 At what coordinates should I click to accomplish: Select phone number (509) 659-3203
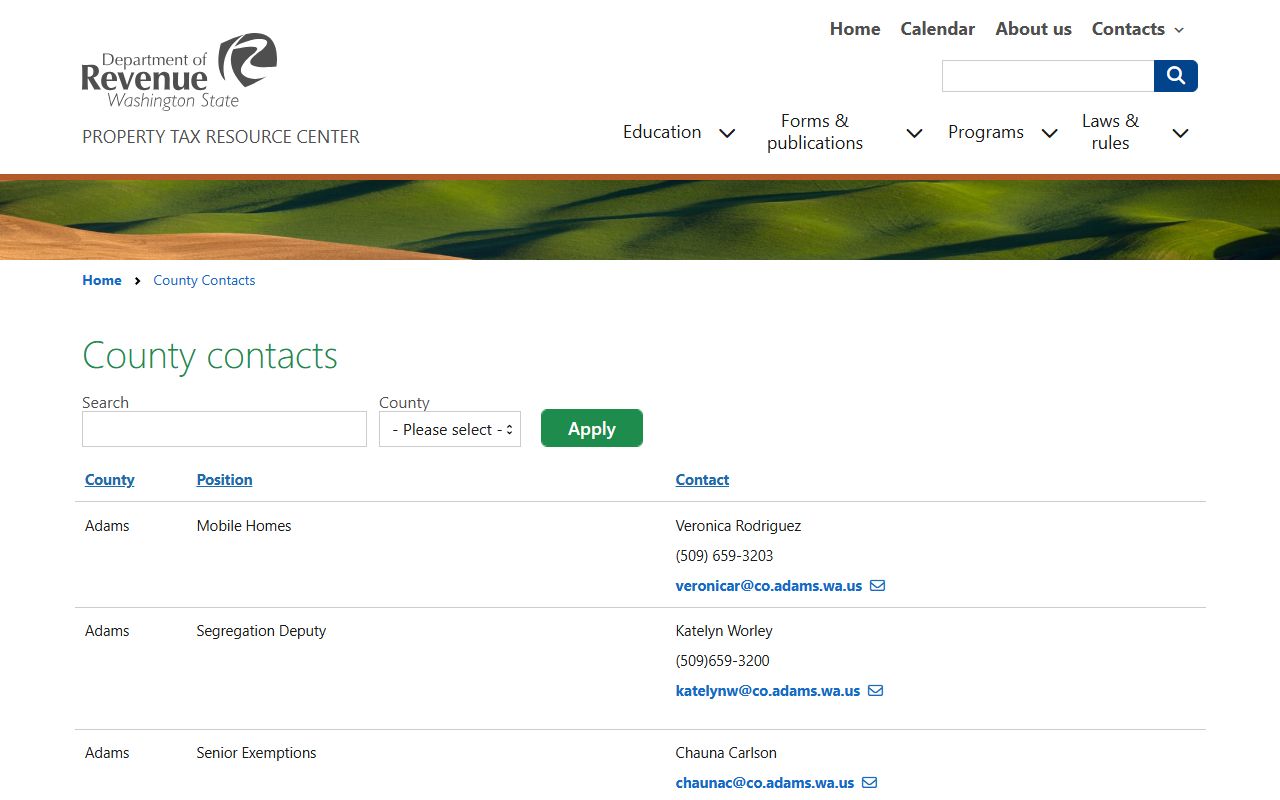724,556
